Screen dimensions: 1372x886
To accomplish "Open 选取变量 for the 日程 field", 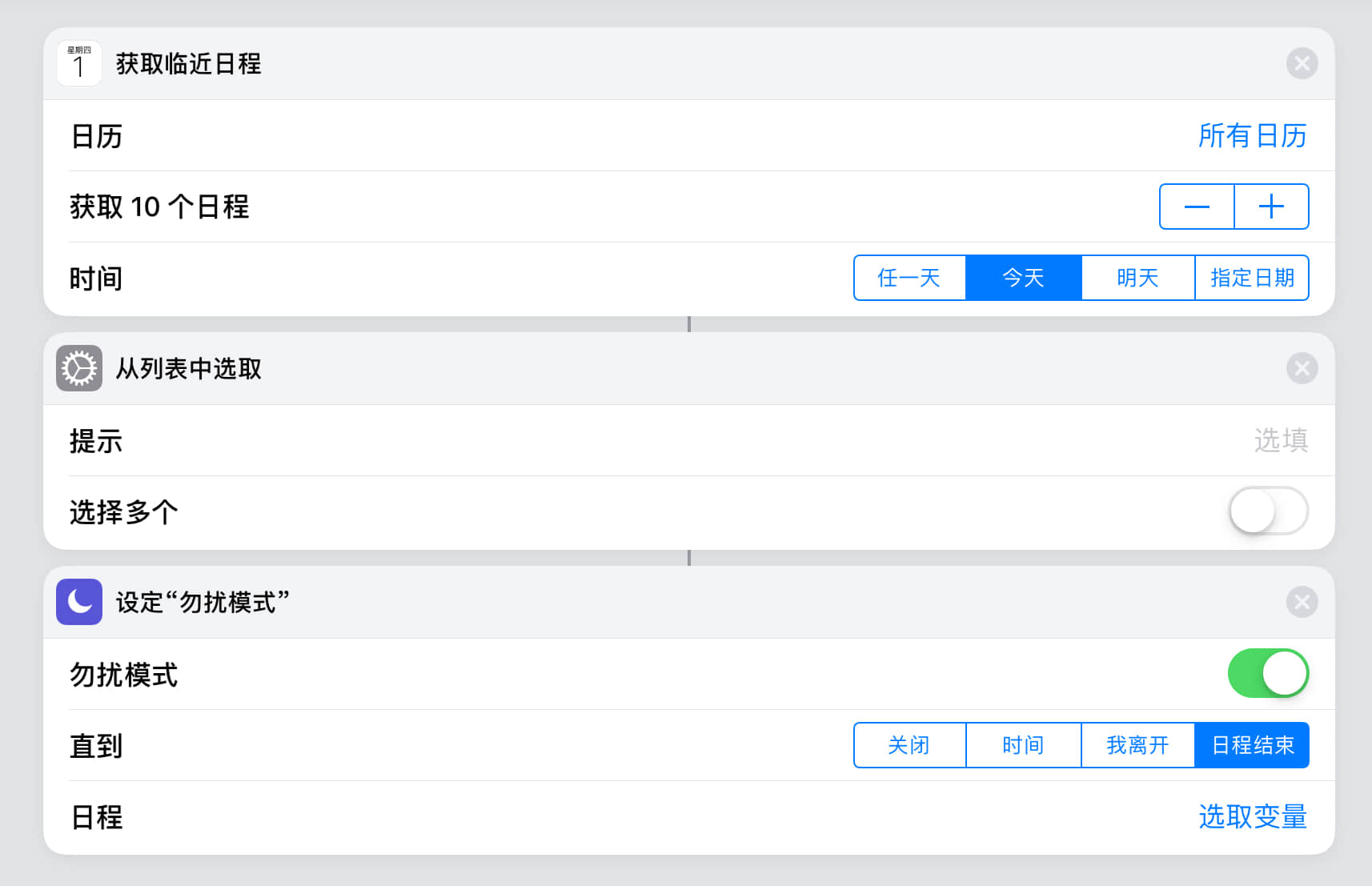I will [x=1252, y=817].
